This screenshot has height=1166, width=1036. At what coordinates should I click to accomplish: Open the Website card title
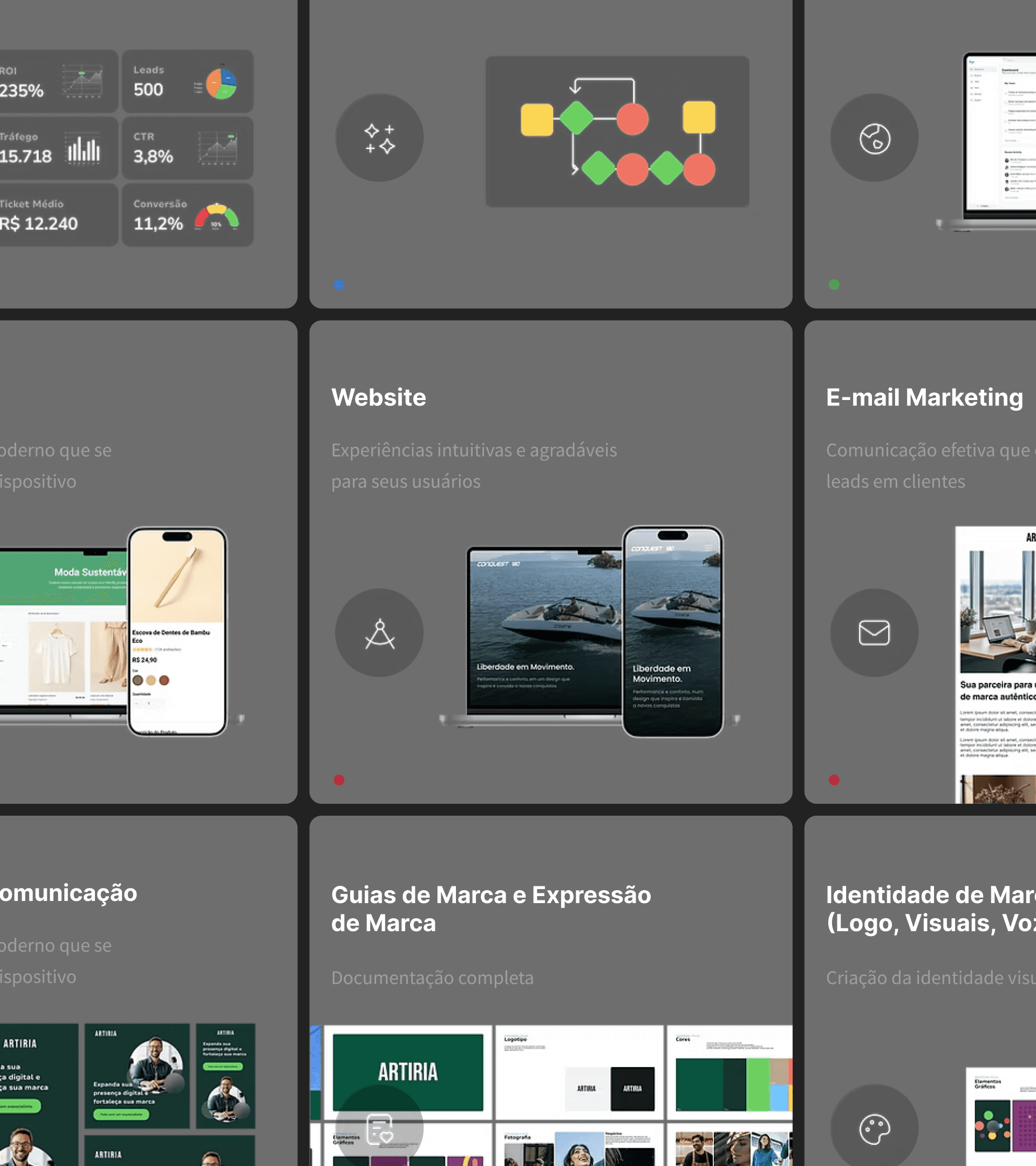click(x=379, y=398)
